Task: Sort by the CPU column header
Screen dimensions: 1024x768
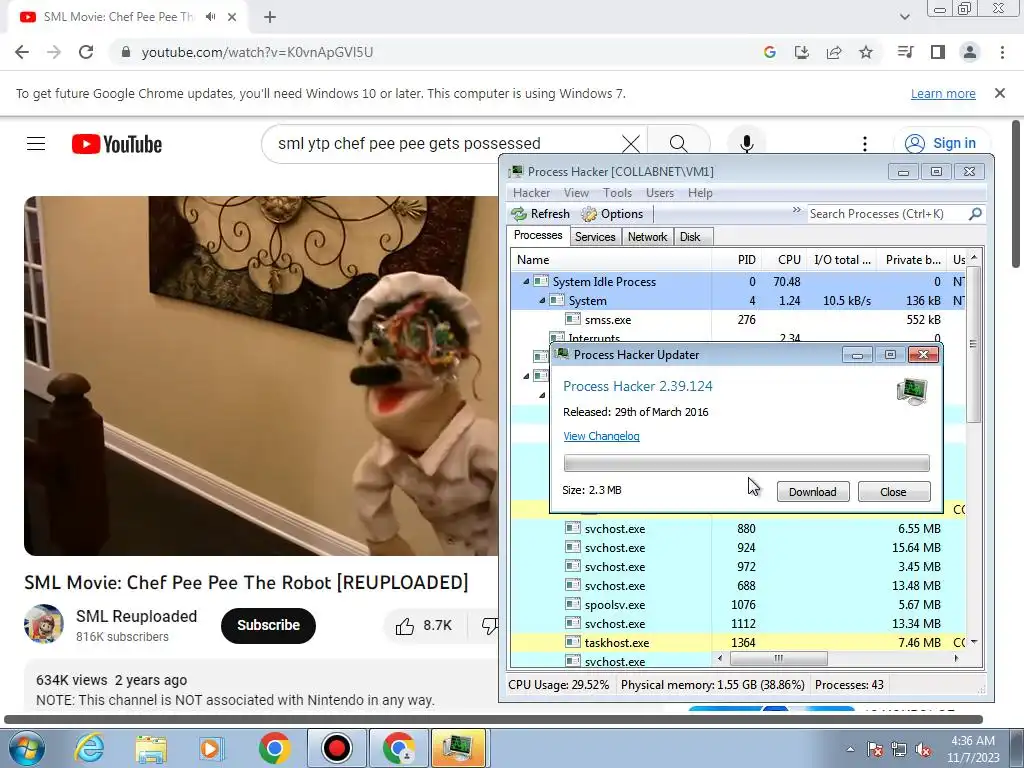Action: [x=784, y=260]
